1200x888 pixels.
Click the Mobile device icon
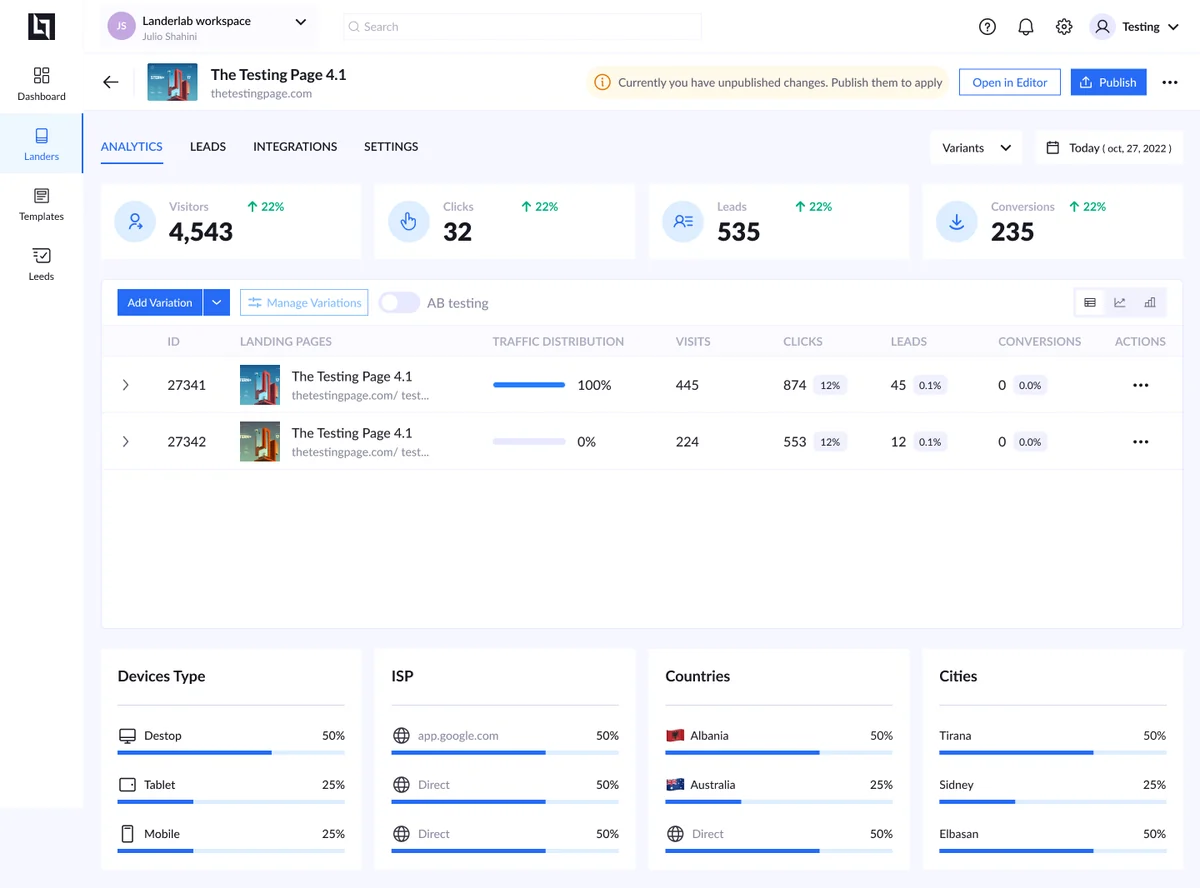(127, 834)
